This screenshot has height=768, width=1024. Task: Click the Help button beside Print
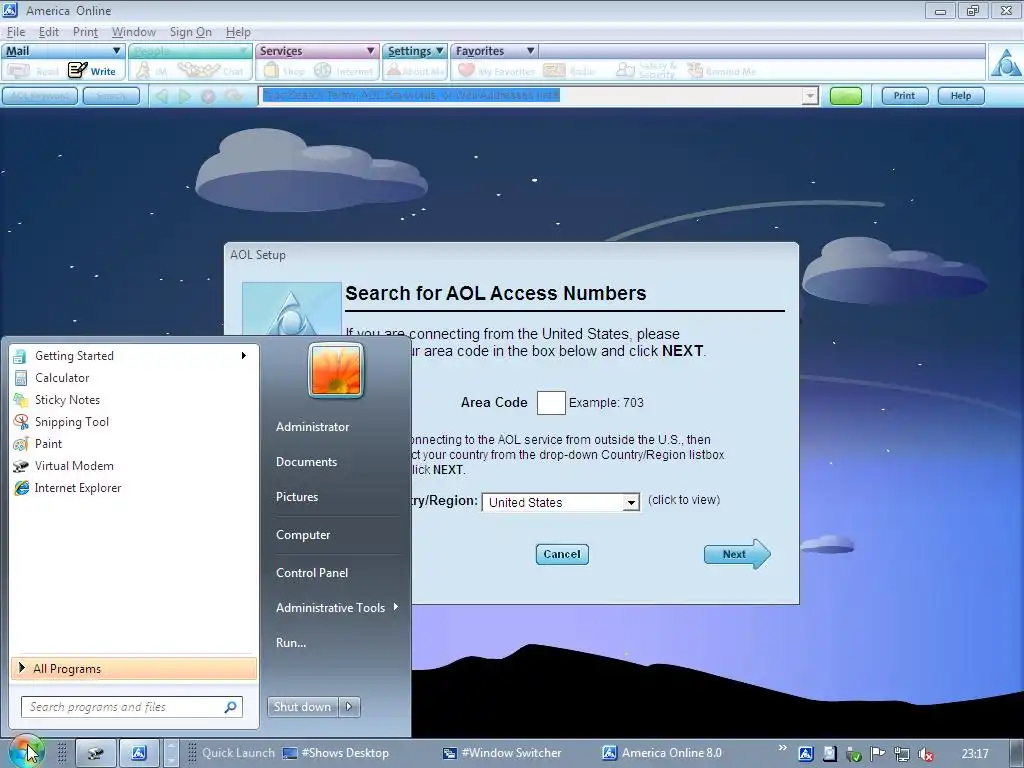pyautogui.click(x=961, y=96)
